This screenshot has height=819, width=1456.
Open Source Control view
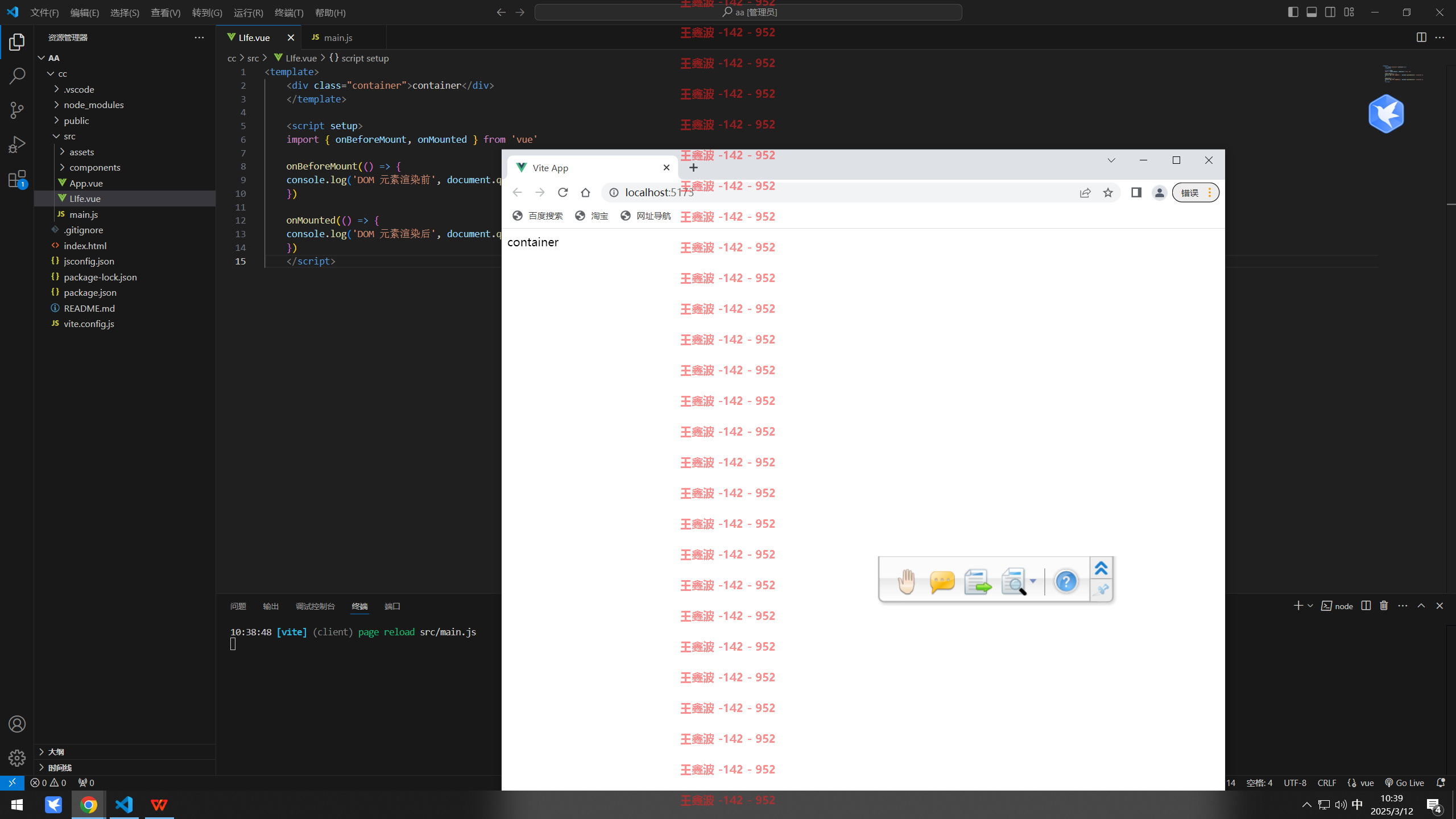[17, 110]
